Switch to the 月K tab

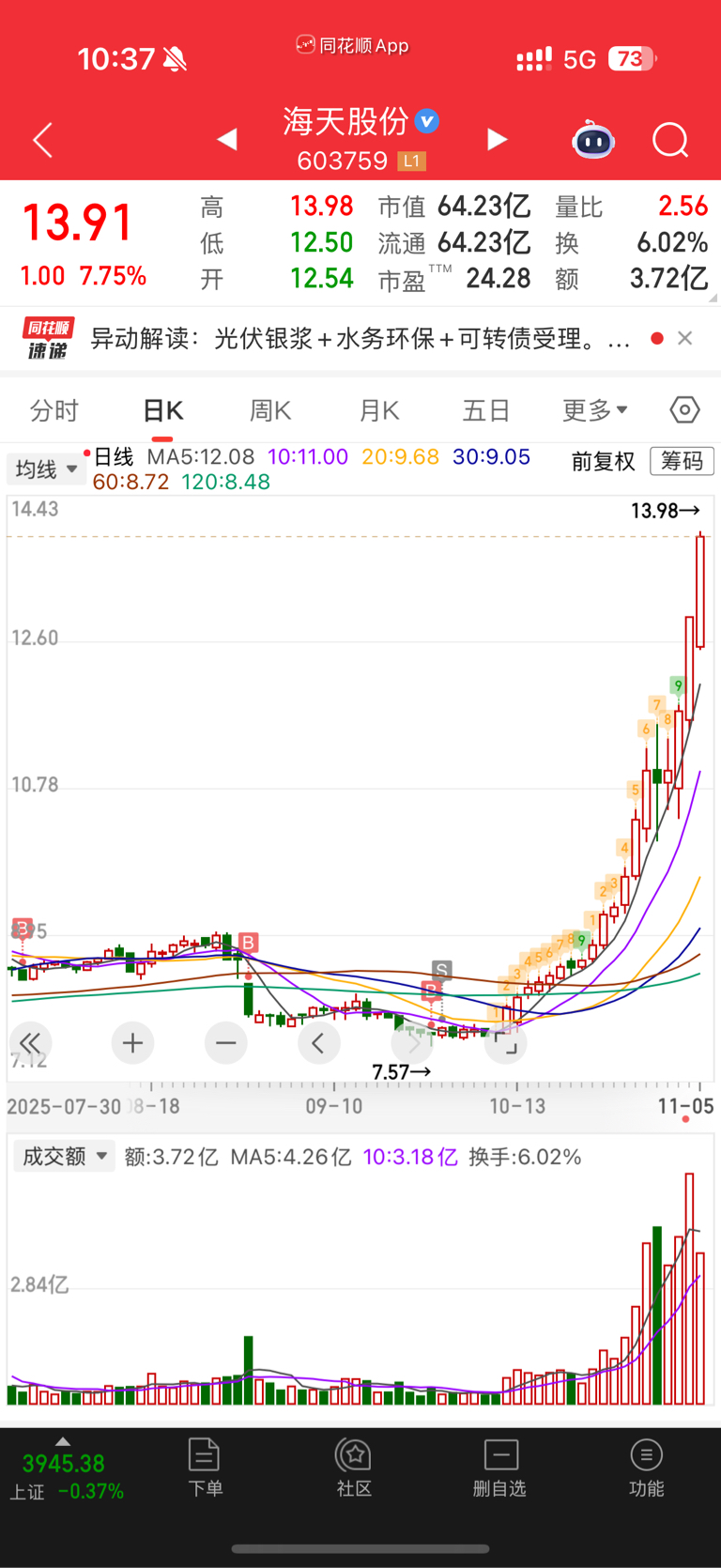point(379,411)
